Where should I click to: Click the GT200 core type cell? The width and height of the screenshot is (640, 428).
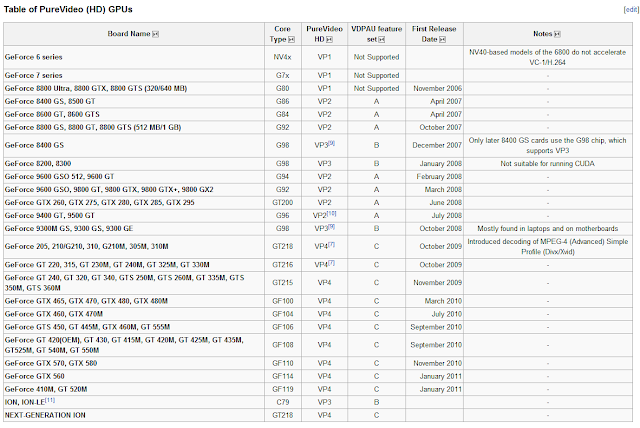pos(282,203)
